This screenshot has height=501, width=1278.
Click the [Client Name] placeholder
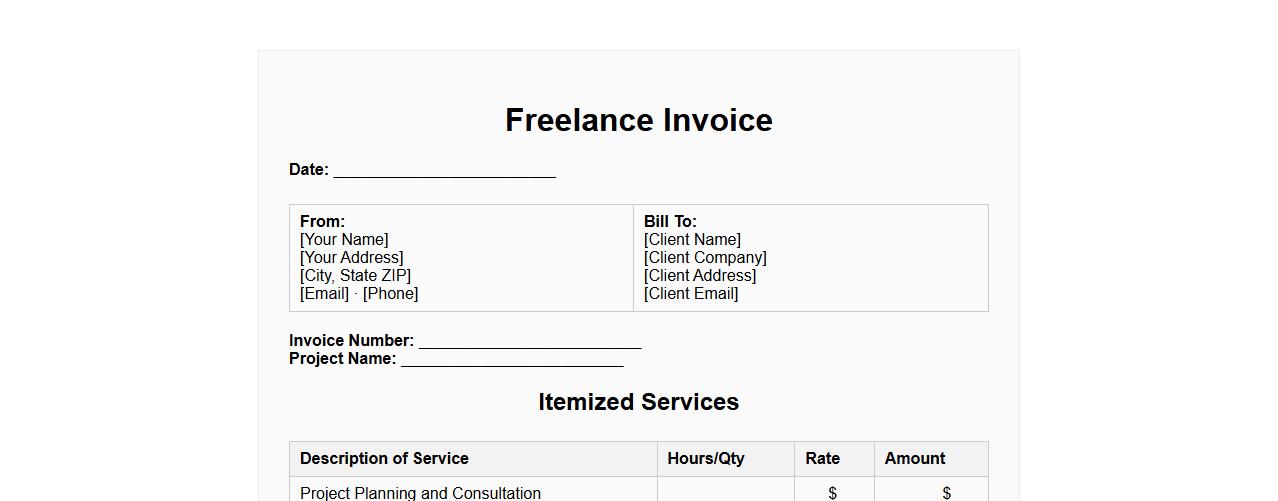pyautogui.click(x=692, y=240)
